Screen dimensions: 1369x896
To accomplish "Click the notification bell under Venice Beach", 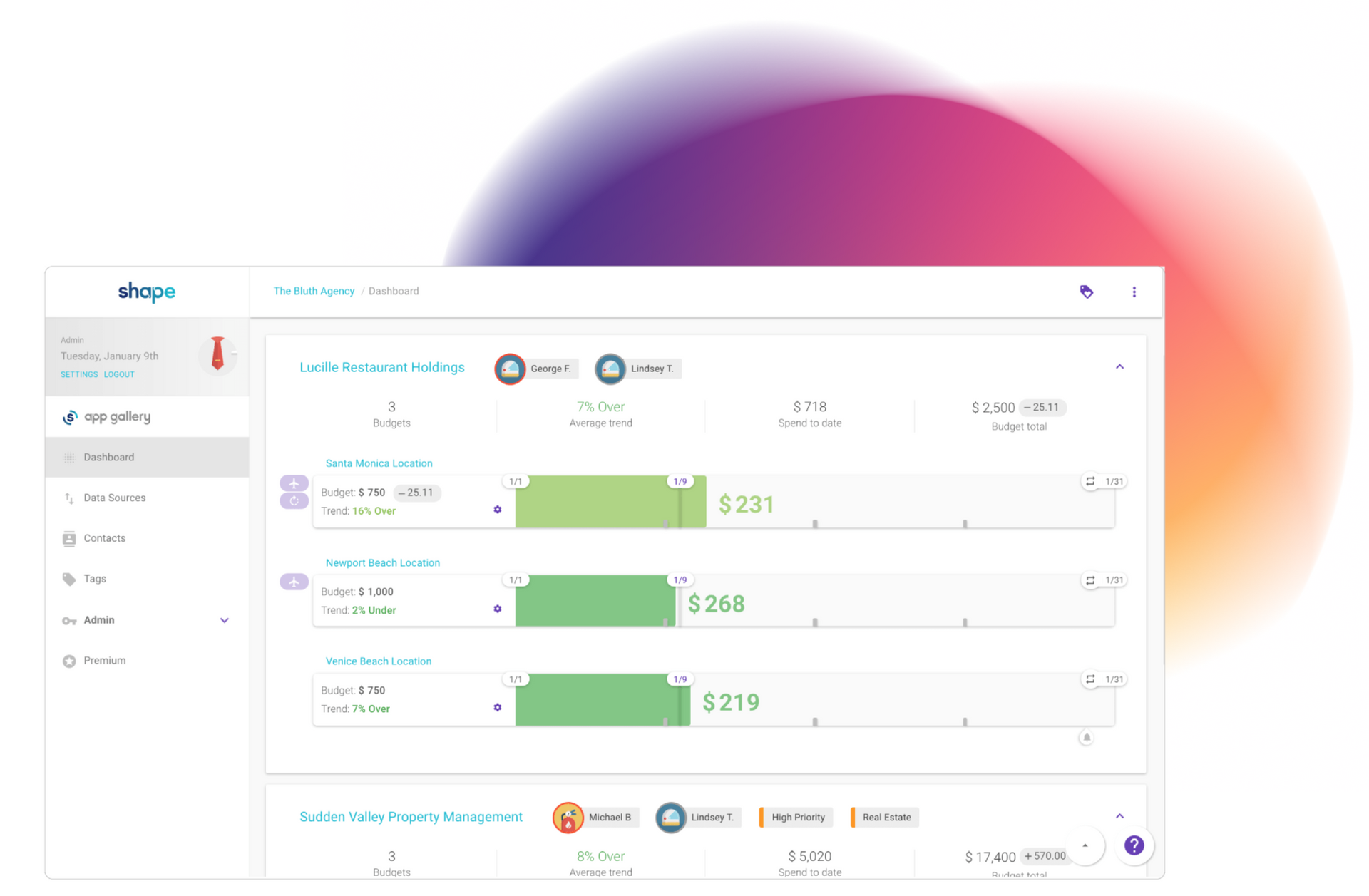I will 1086,737.
